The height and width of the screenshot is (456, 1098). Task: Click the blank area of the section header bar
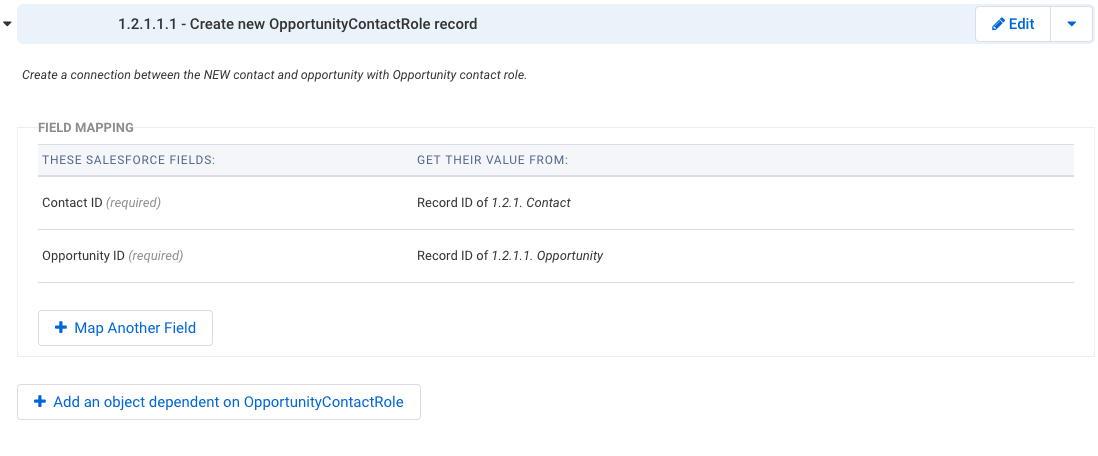[721, 25]
